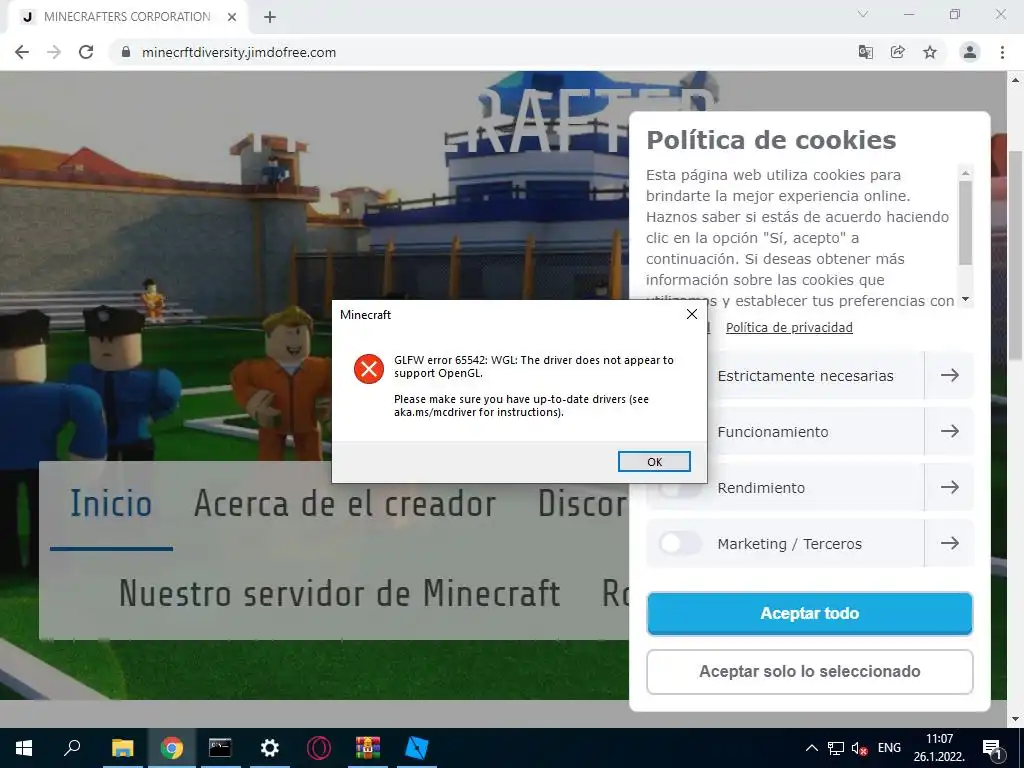
Task: Open network status tray icon
Action: click(835, 748)
